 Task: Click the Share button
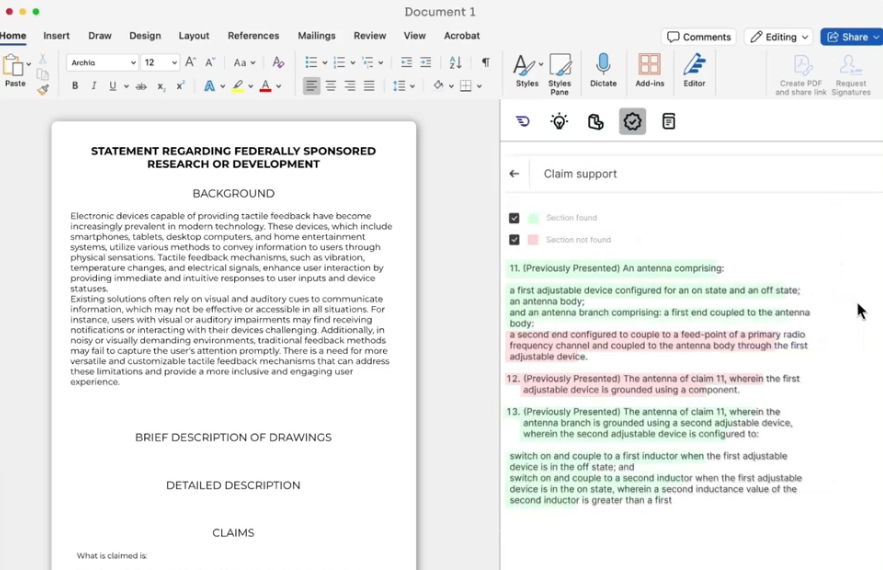pos(851,37)
